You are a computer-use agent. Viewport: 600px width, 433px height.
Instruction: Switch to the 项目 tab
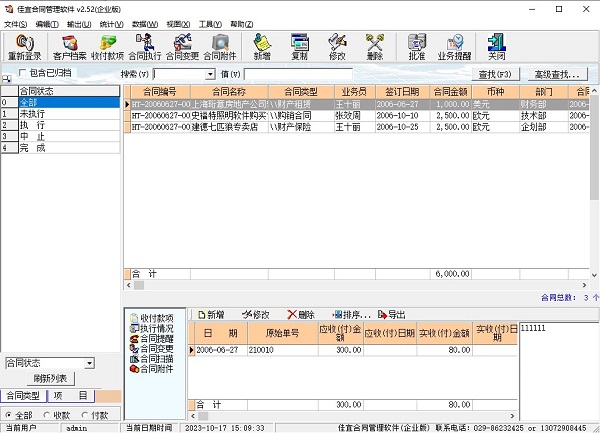71,397
